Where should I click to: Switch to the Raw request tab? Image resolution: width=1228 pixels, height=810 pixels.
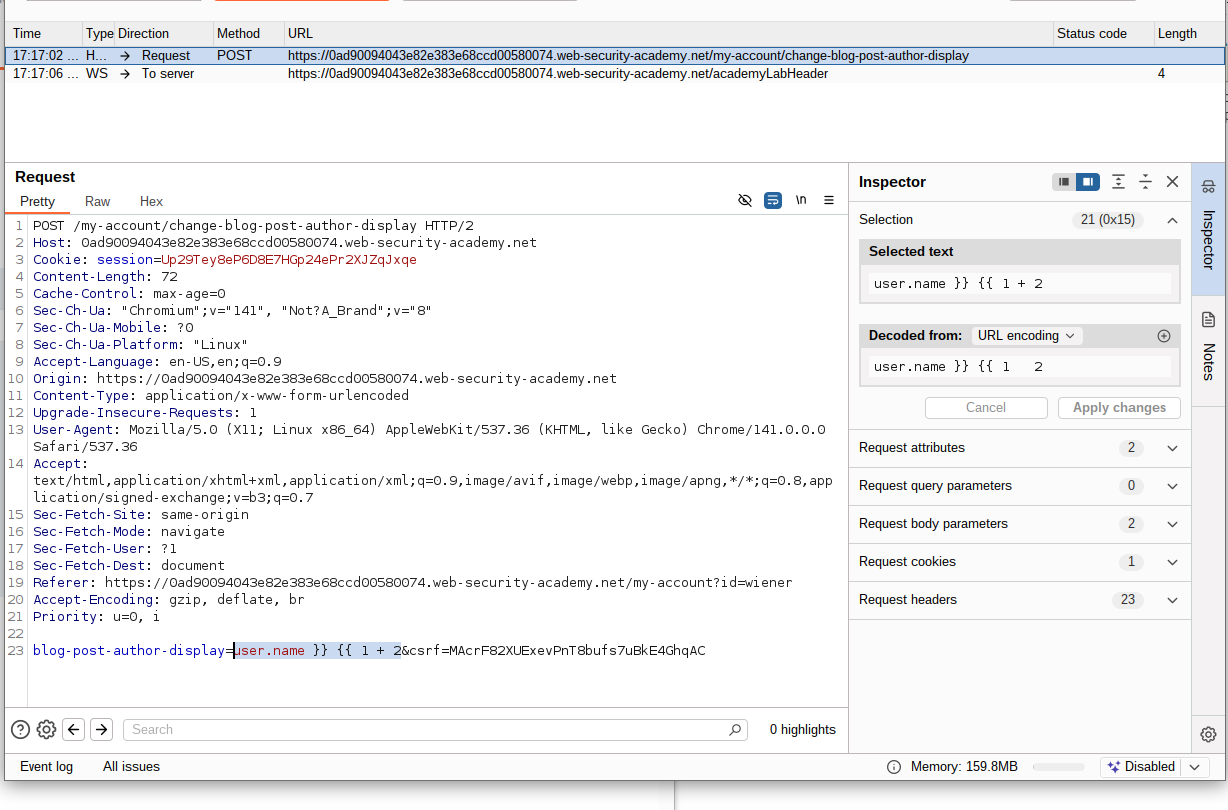[98, 201]
